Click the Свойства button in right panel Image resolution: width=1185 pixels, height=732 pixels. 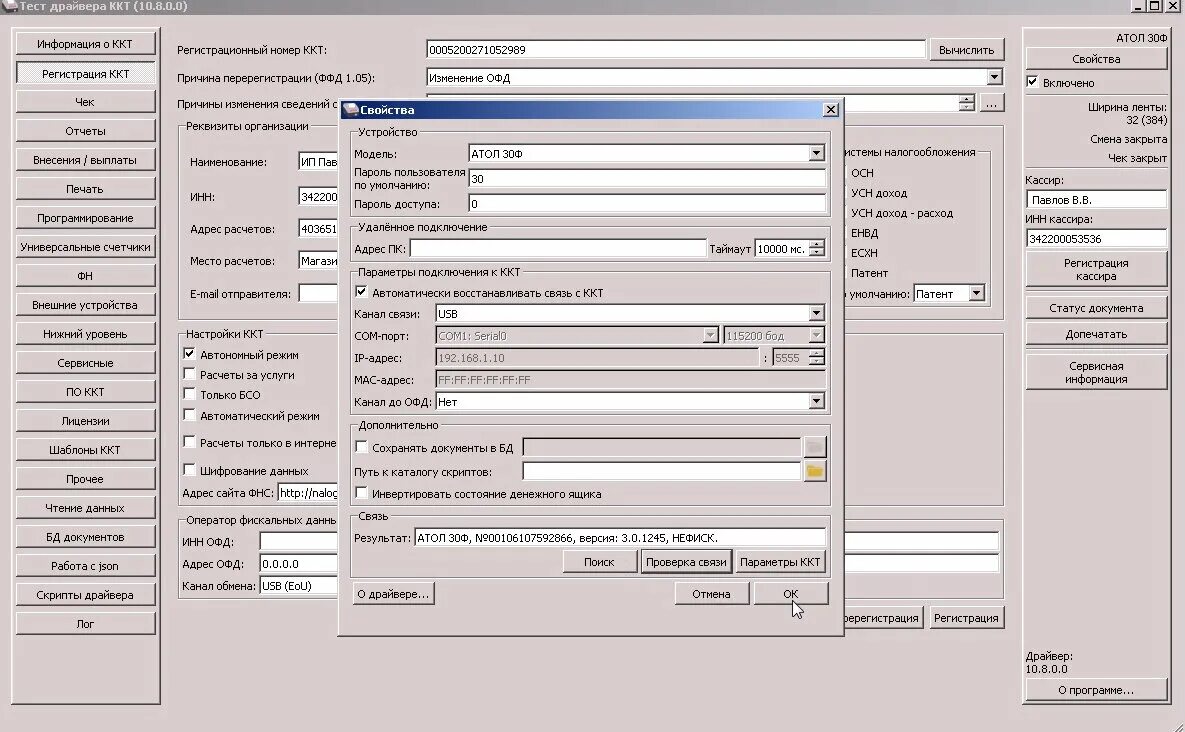click(x=1096, y=59)
